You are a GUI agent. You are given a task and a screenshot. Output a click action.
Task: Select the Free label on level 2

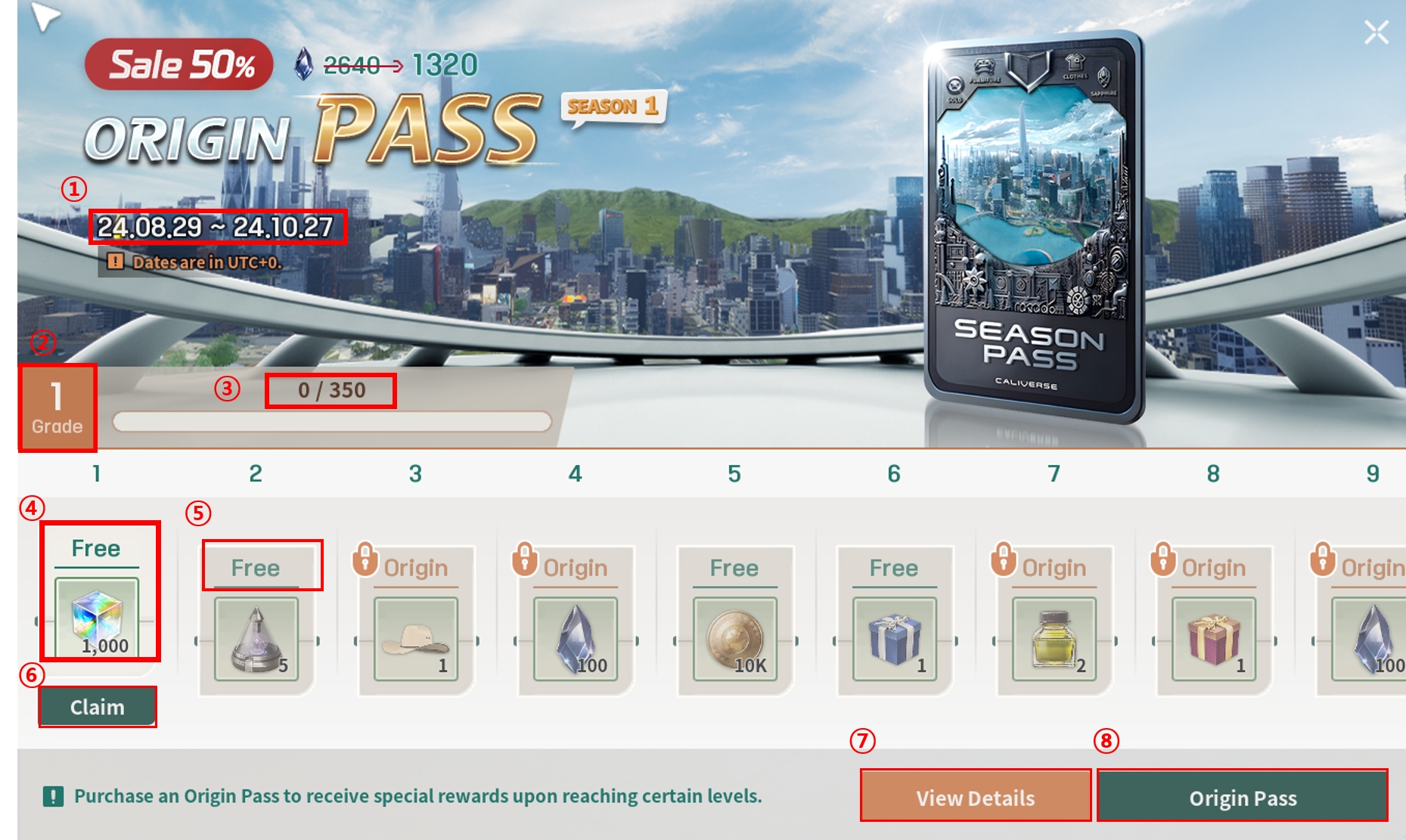[256, 568]
